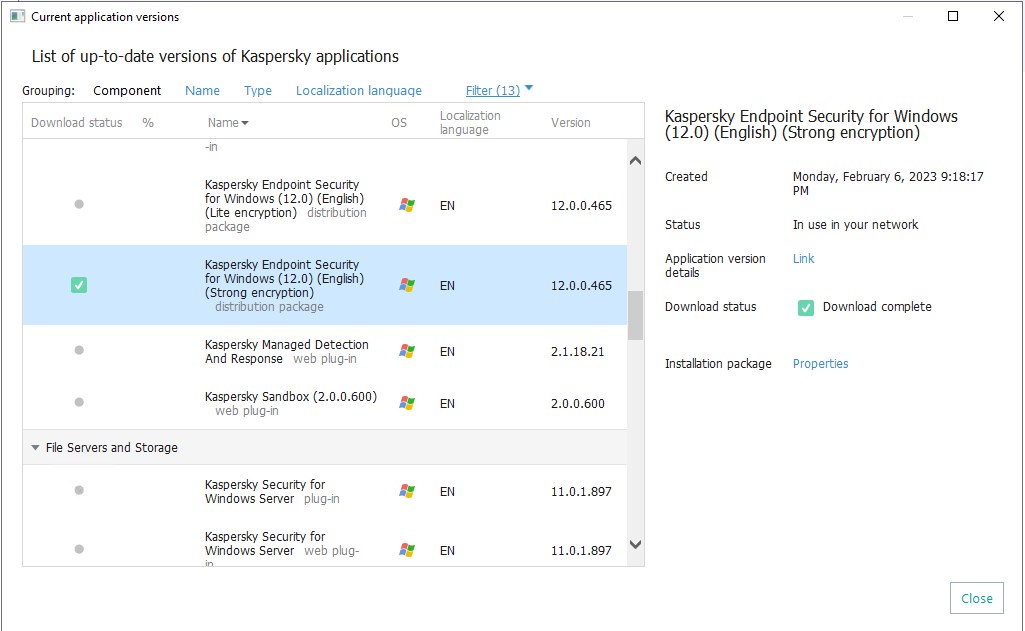The width and height of the screenshot is (1025, 631).
Task: Toggle green checkbox on Strong encryption row
Action: 79,285
